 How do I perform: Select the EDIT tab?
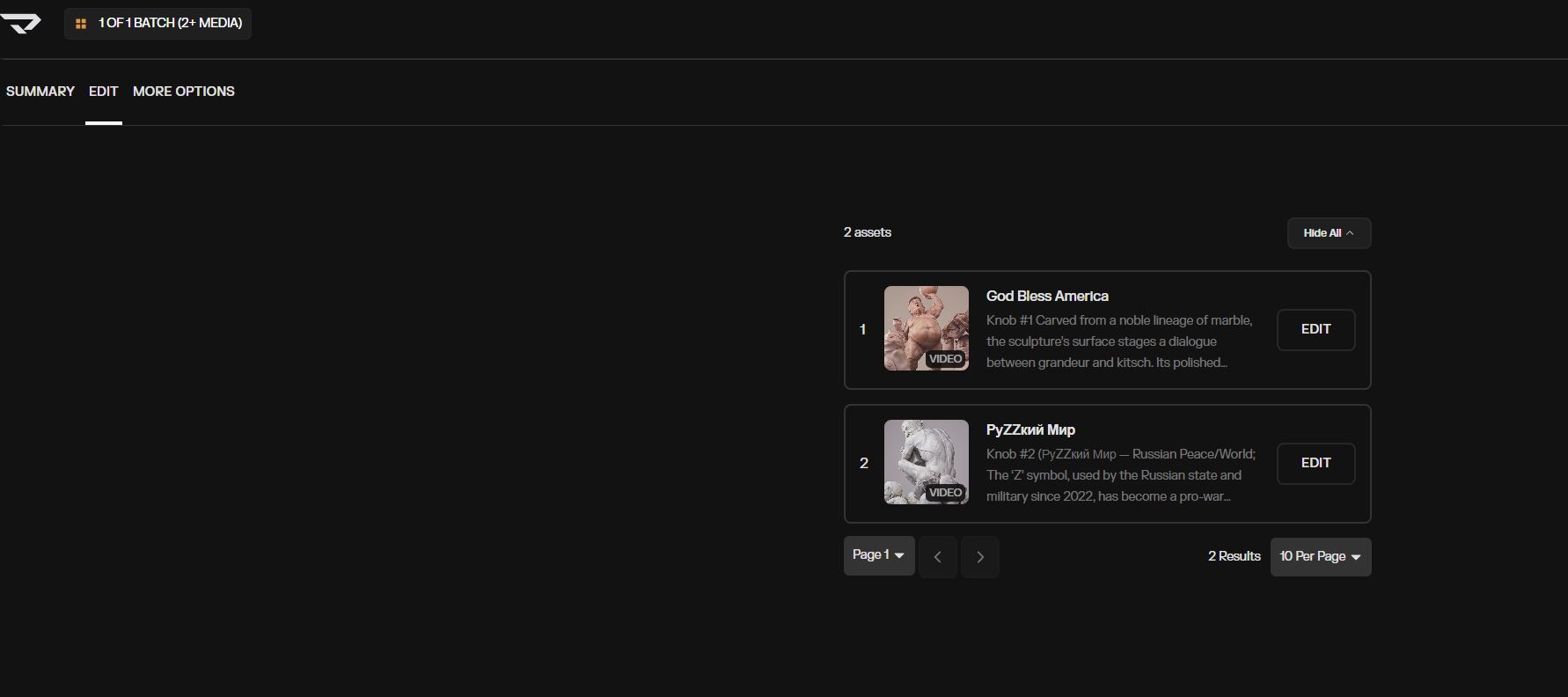[x=103, y=92]
